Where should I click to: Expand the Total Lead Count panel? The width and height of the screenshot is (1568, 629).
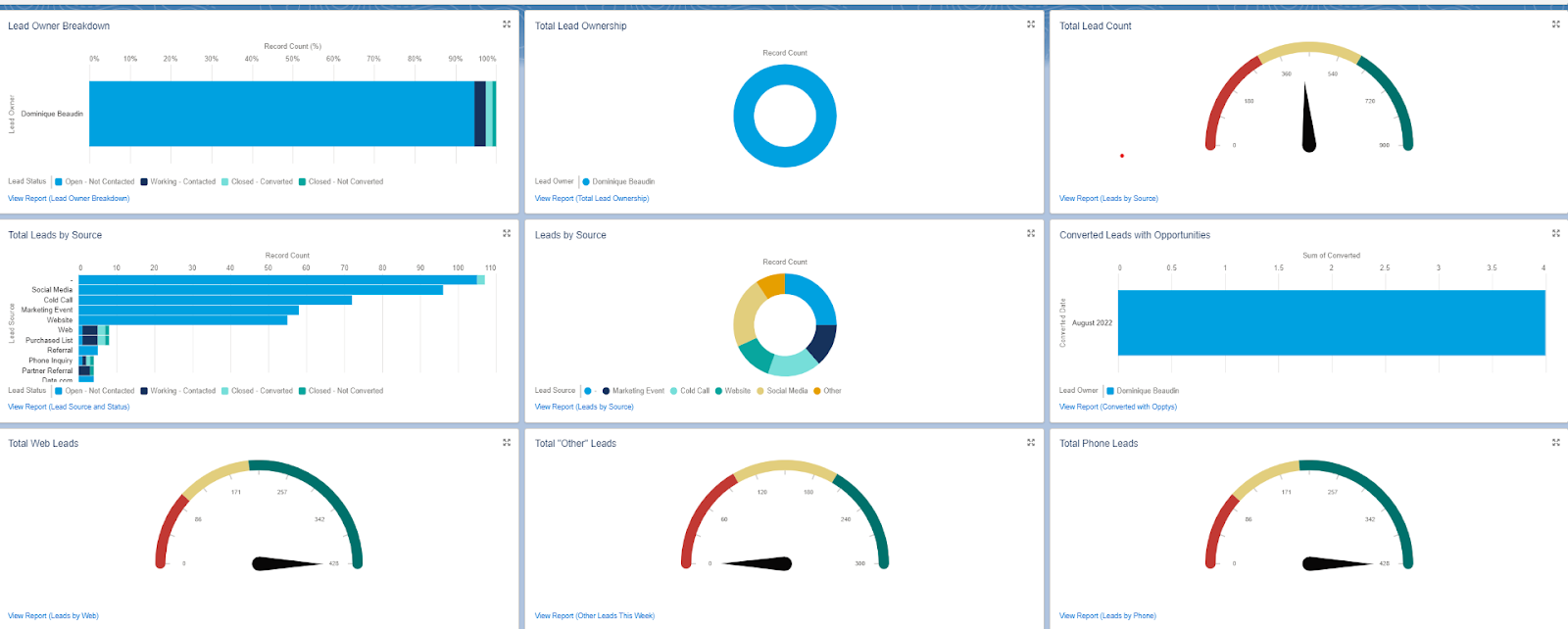[x=1555, y=24]
